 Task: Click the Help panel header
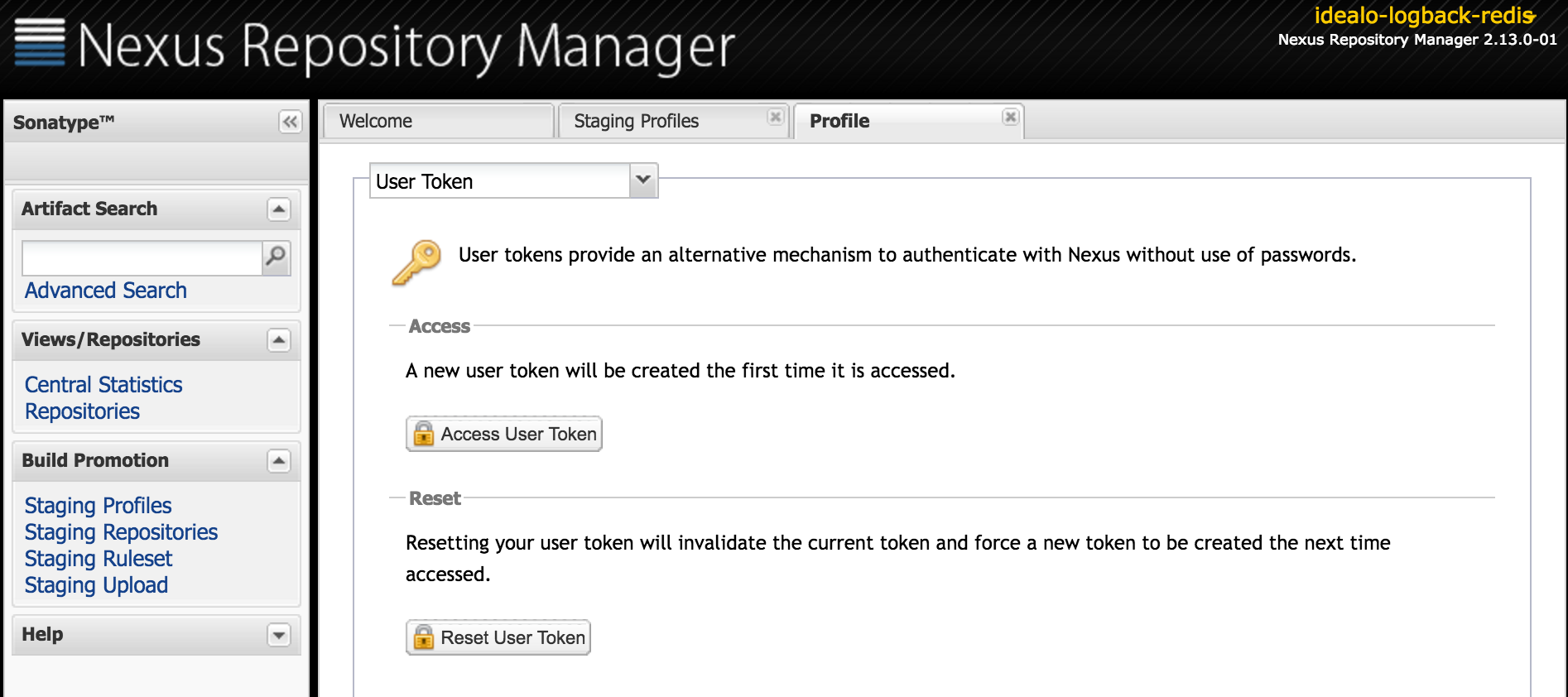tap(156, 635)
